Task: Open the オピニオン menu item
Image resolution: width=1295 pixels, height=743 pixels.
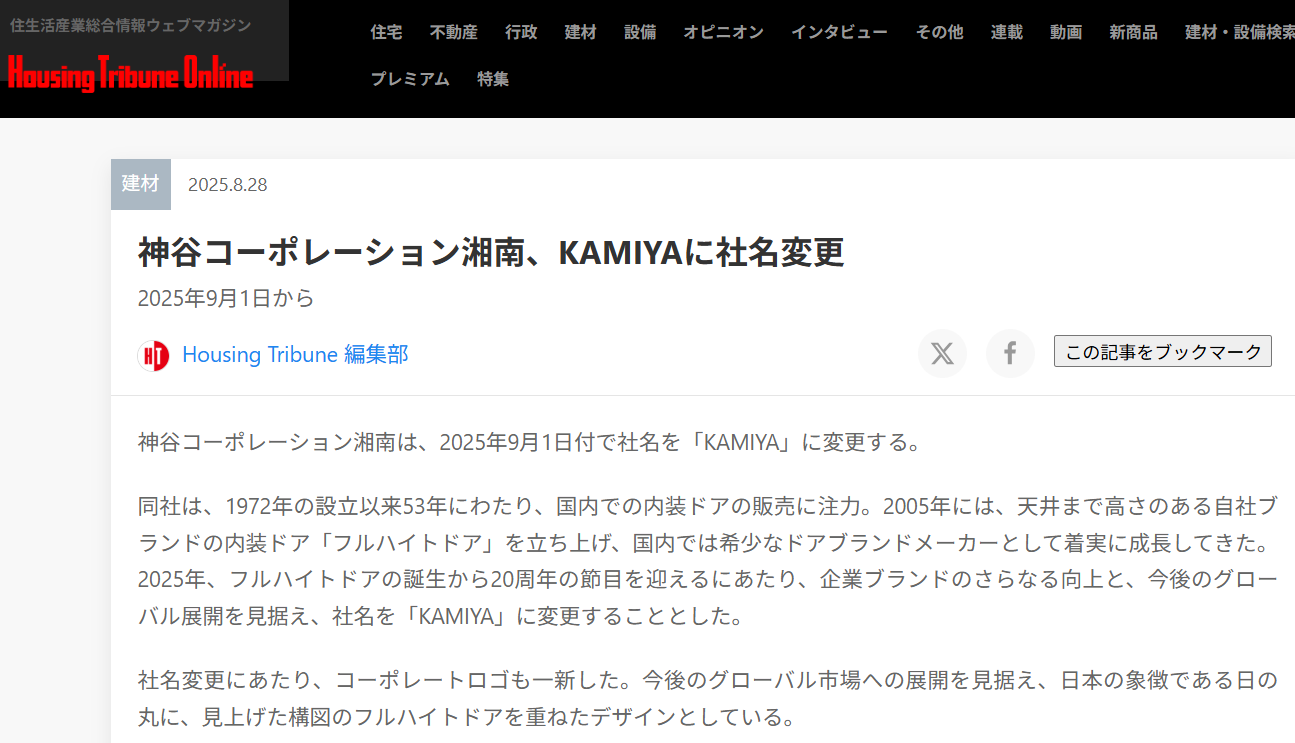Action: point(723,32)
